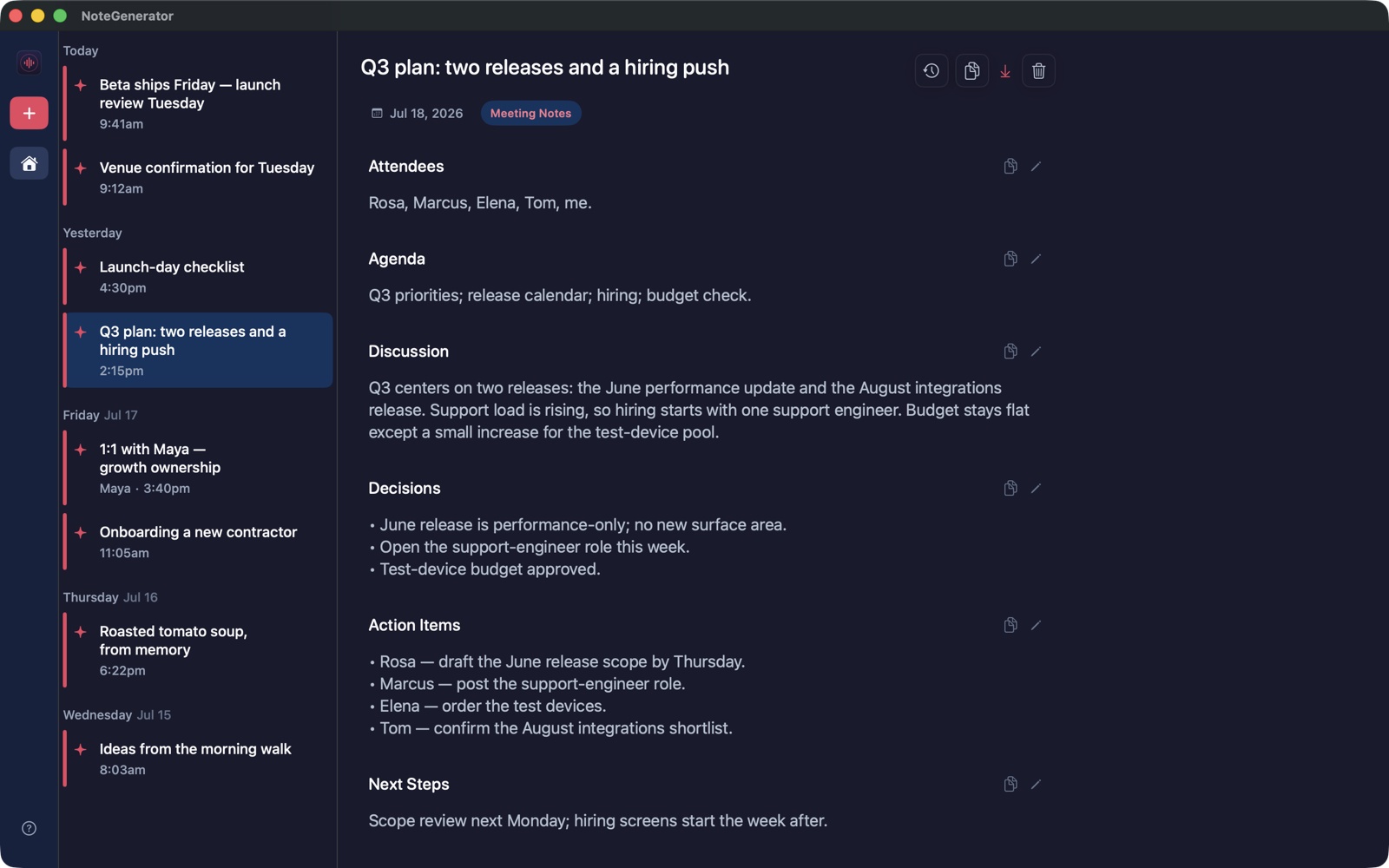Select the Meeting Notes tag
This screenshot has width=1389, height=868.
pyautogui.click(x=530, y=113)
